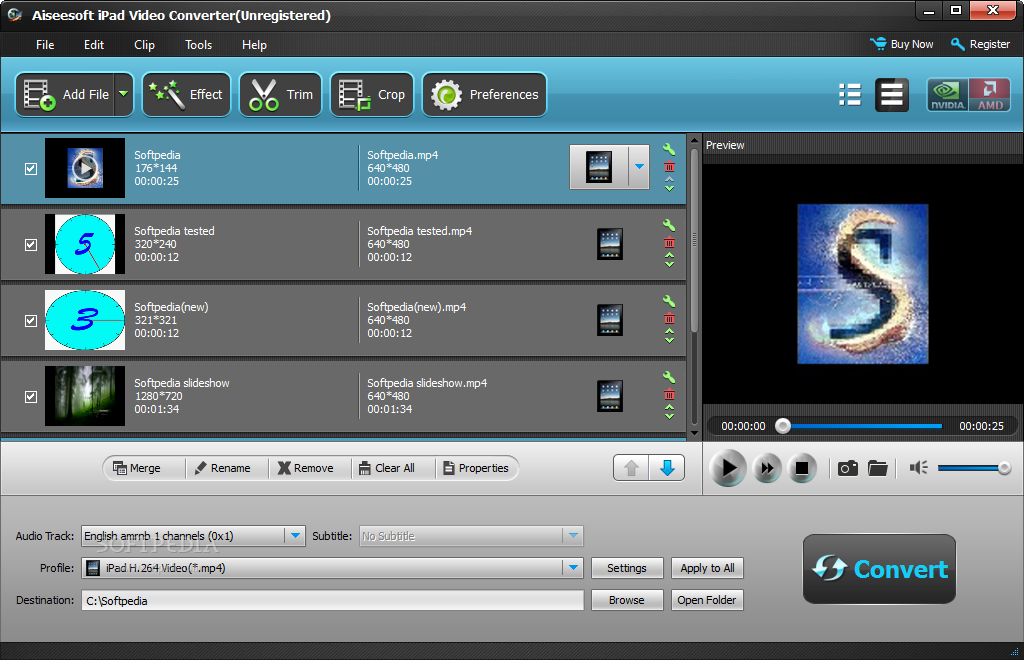The height and width of the screenshot is (660, 1024).
Task: Click the Settings button next to Profile
Action: 627,568
